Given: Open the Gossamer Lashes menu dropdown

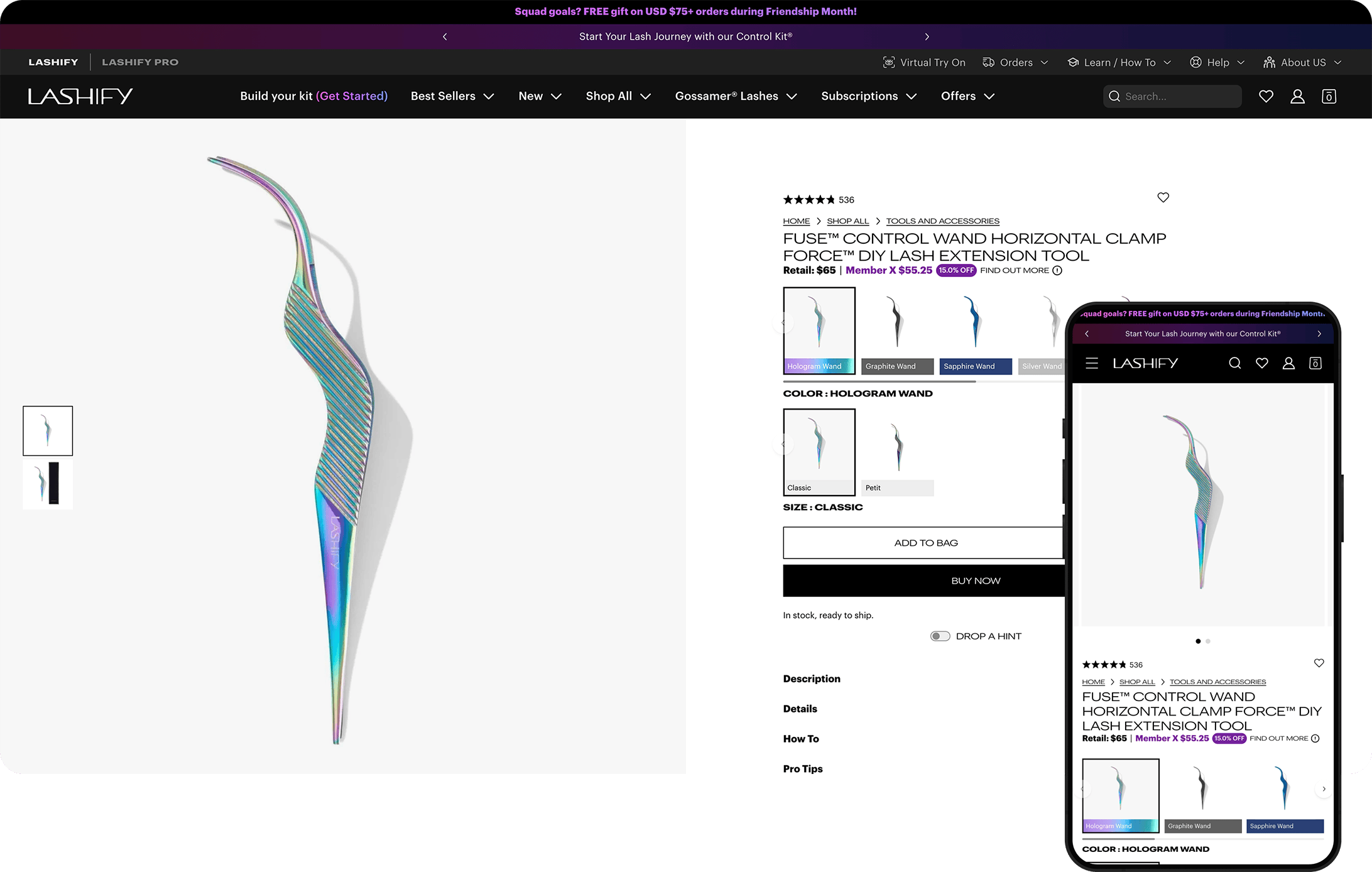Looking at the screenshot, I should click(x=736, y=96).
